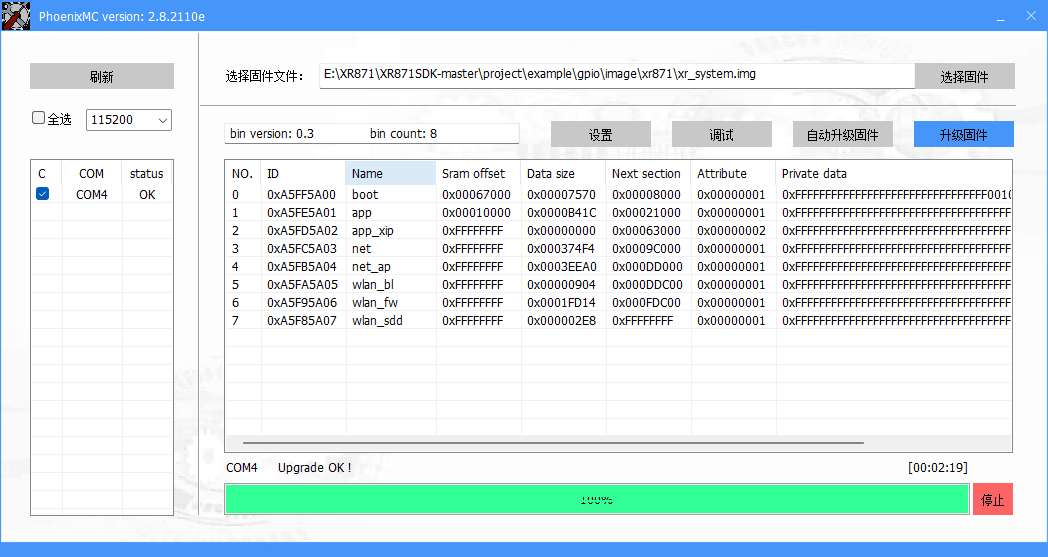Click the 刷新 refresh button
Viewport: 1048px width, 557px height.
[x=102, y=76]
